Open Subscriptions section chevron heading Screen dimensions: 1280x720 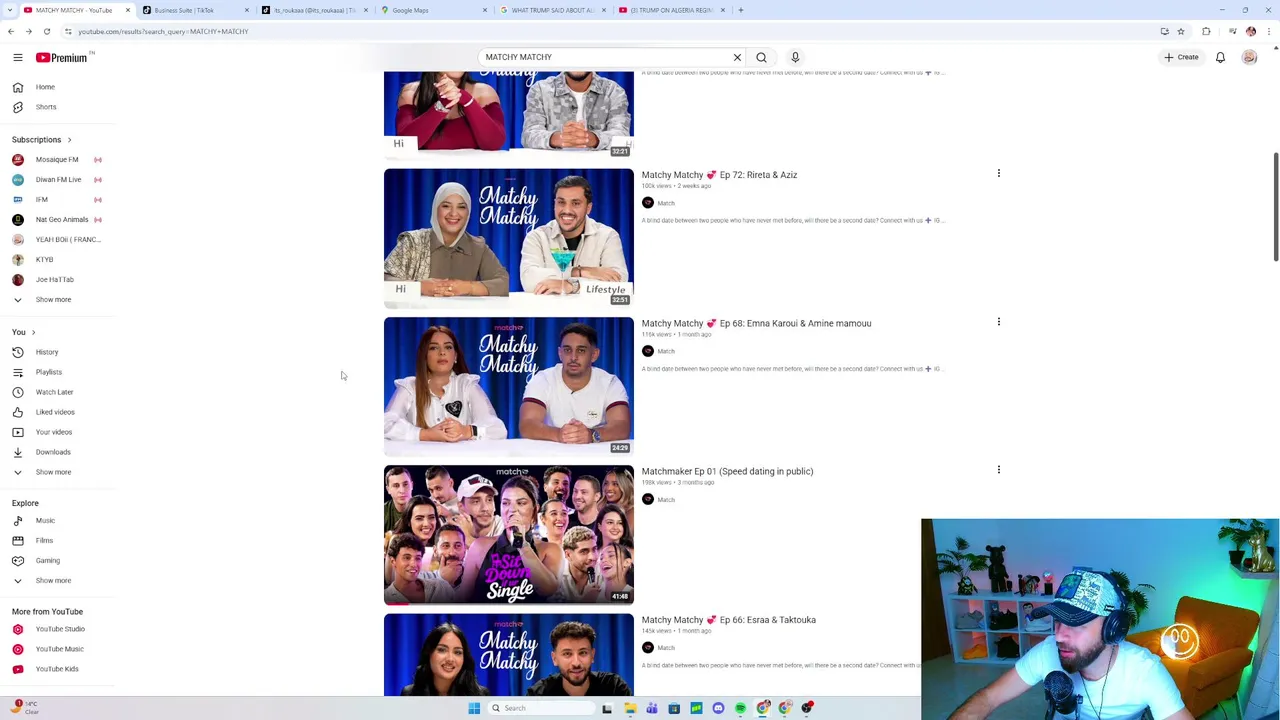pyautogui.click(x=42, y=140)
